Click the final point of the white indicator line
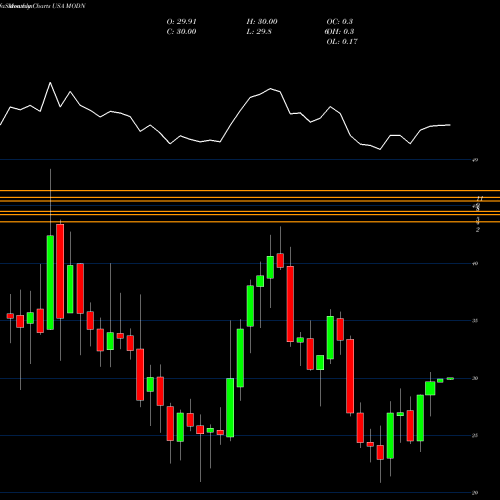This screenshot has width=500, height=500. 450,125
